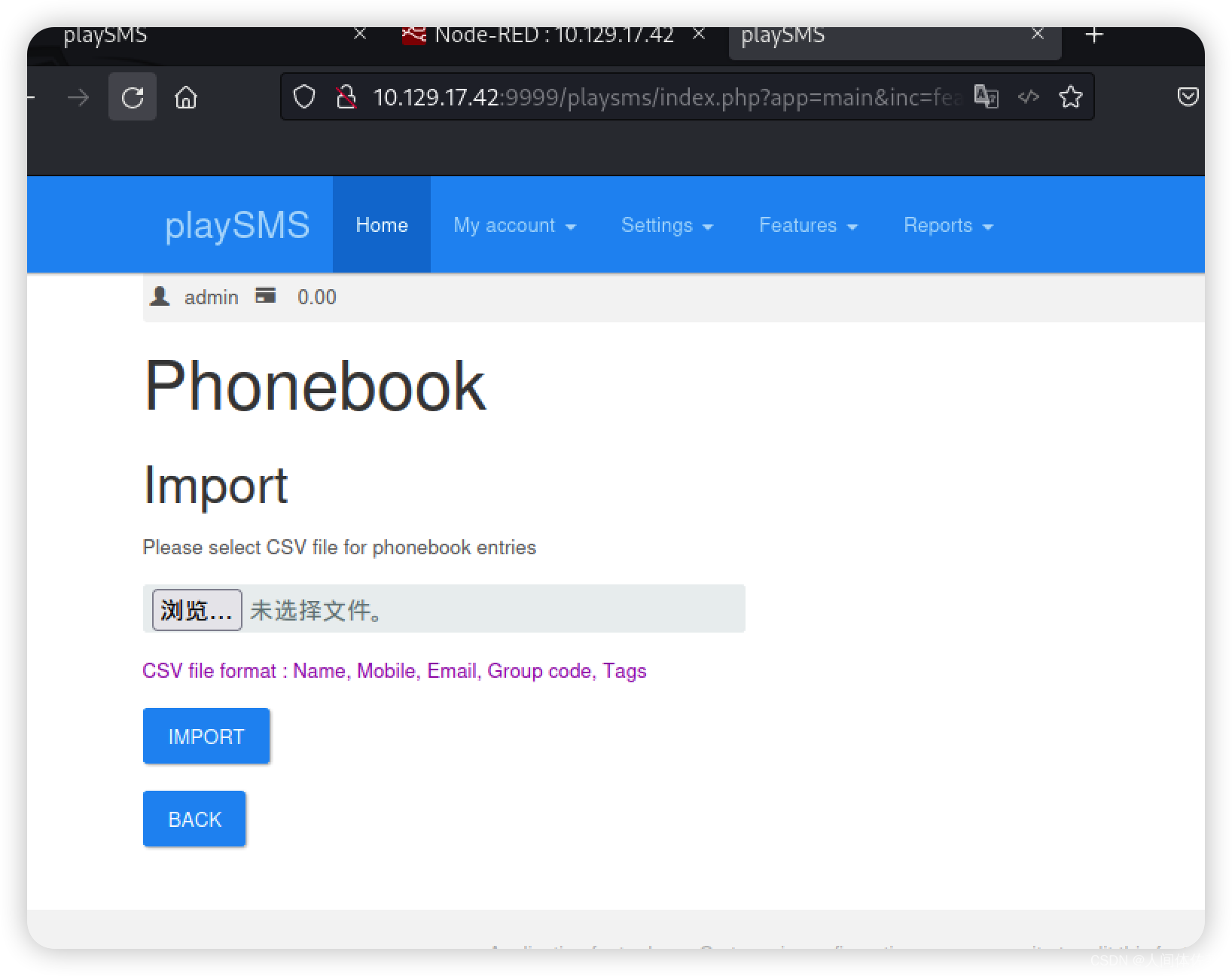The height and width of the screenshot is (976, 1232).
Task: Click the BACK button
Action: point(194,819)
